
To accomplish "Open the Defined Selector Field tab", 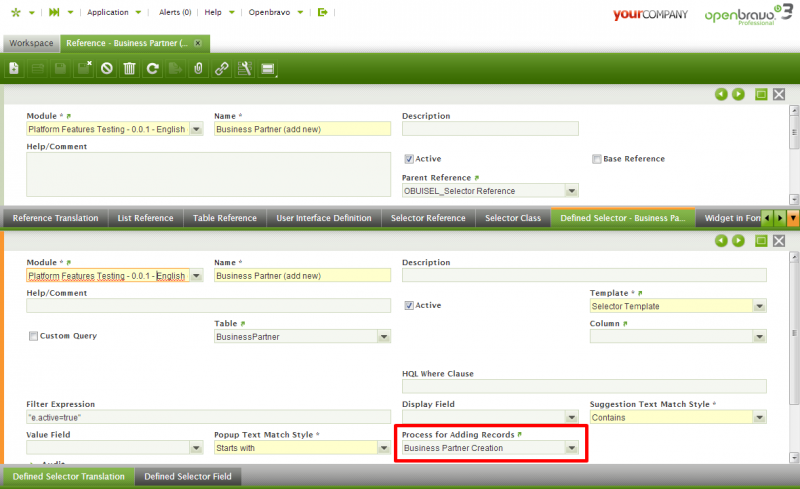I will (187, 477).
